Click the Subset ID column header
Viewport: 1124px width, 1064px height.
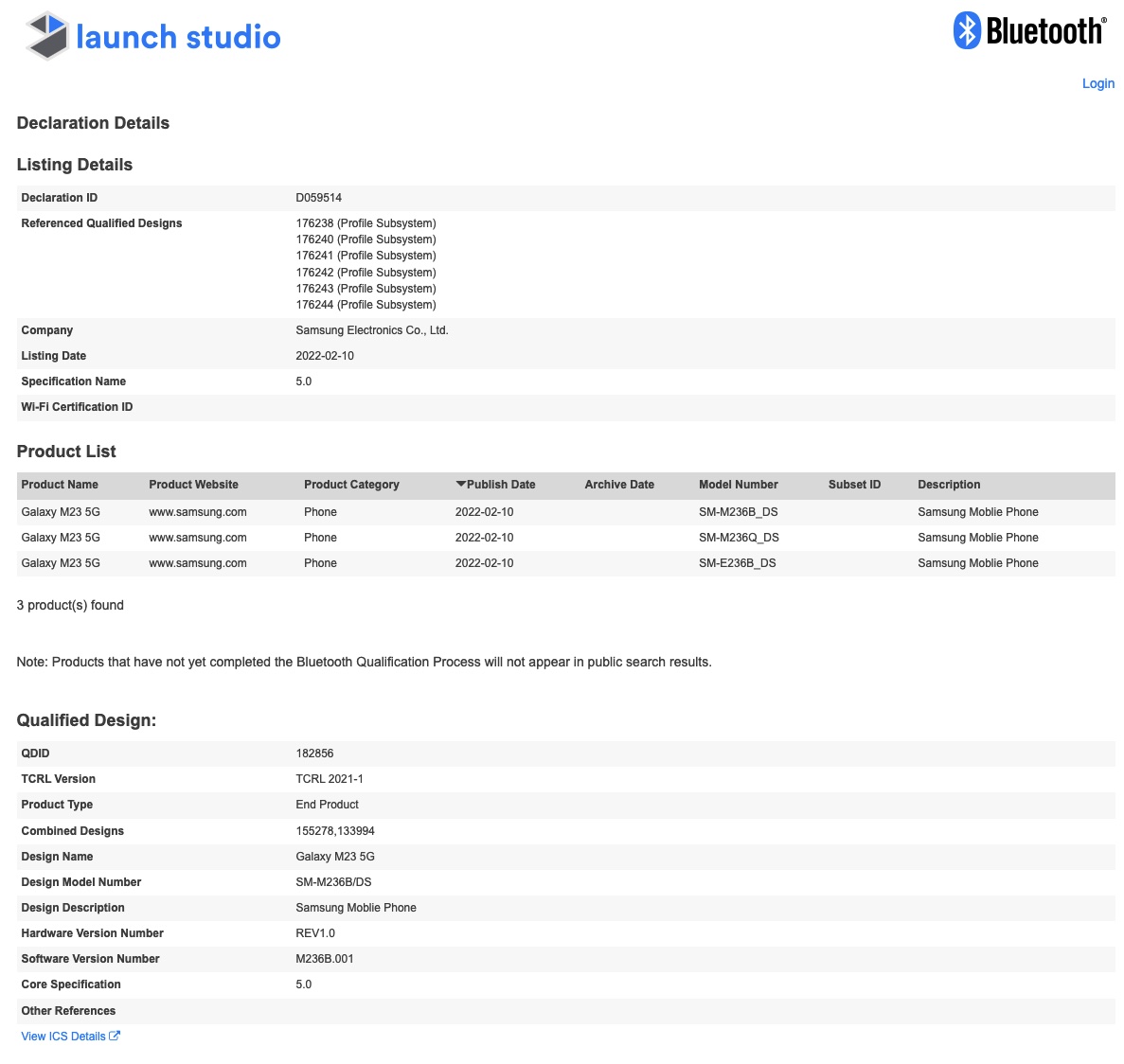coord(854,485)
